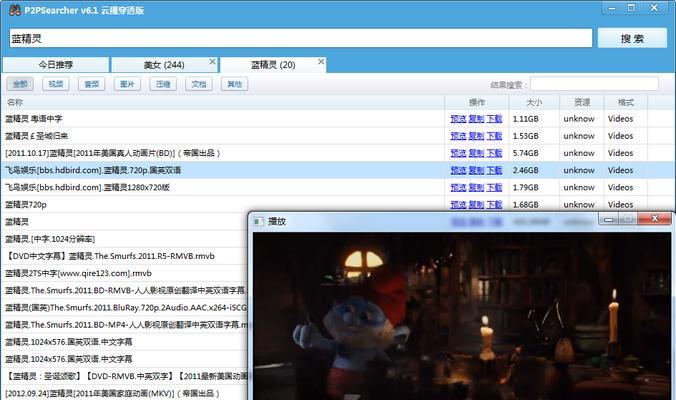The width and height of the screenshot is (676, 400).
Task: Select row 蓝精灵2TS中字[www.qire123.com].rmvb
Action: click(x=125, y=273)
